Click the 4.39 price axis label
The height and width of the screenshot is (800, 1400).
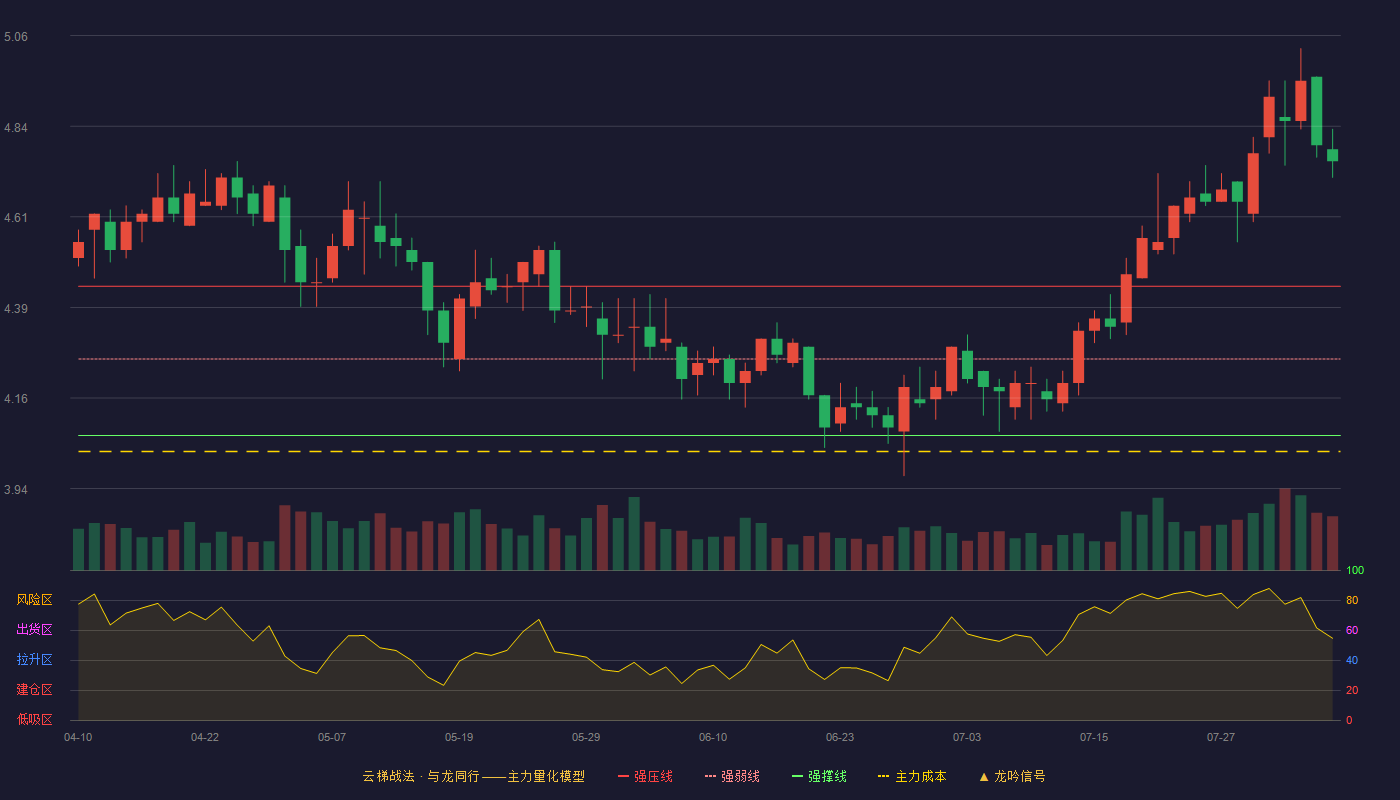tap(16, 309)
